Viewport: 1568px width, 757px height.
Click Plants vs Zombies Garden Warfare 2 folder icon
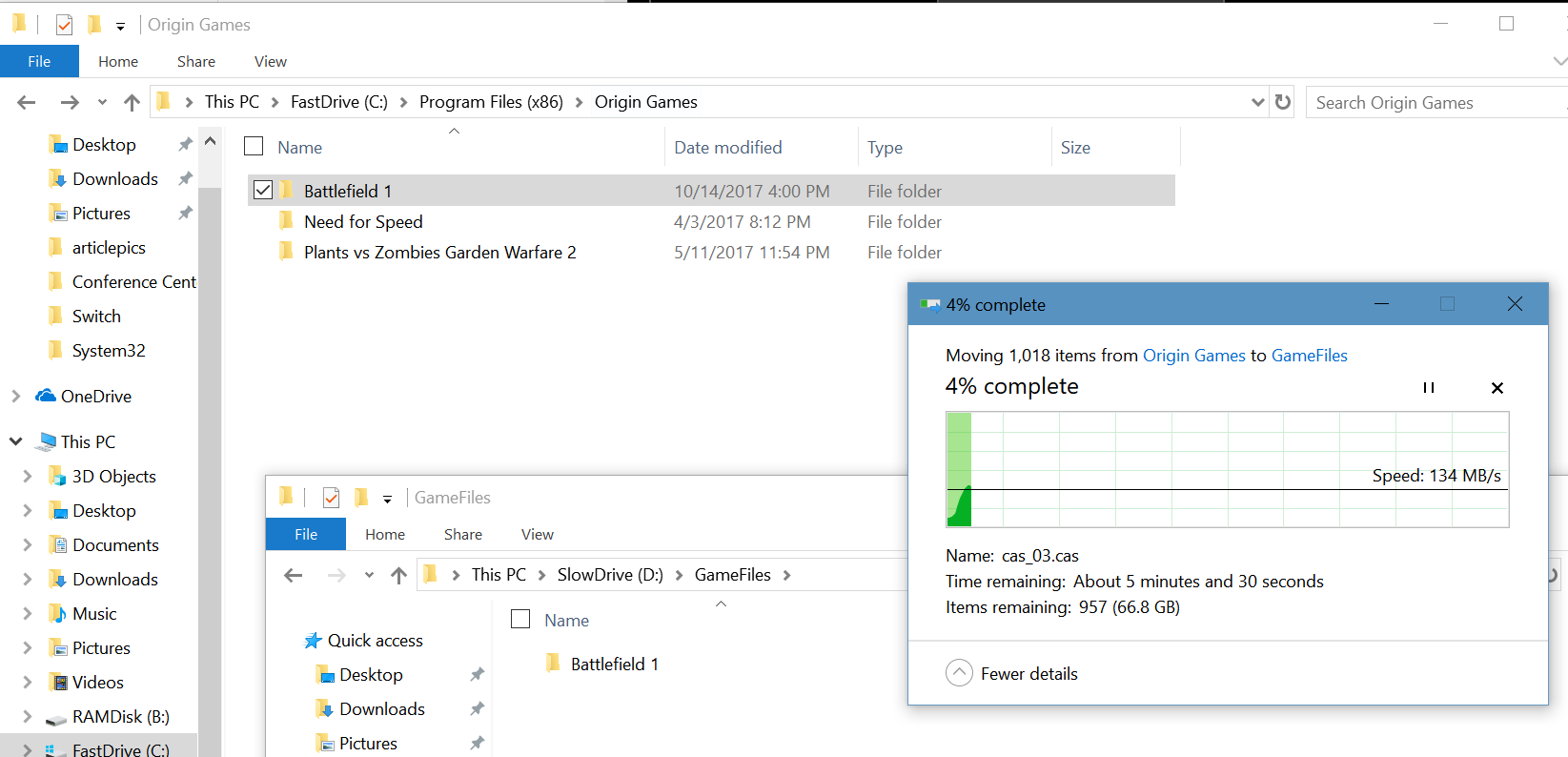(286, 252)
